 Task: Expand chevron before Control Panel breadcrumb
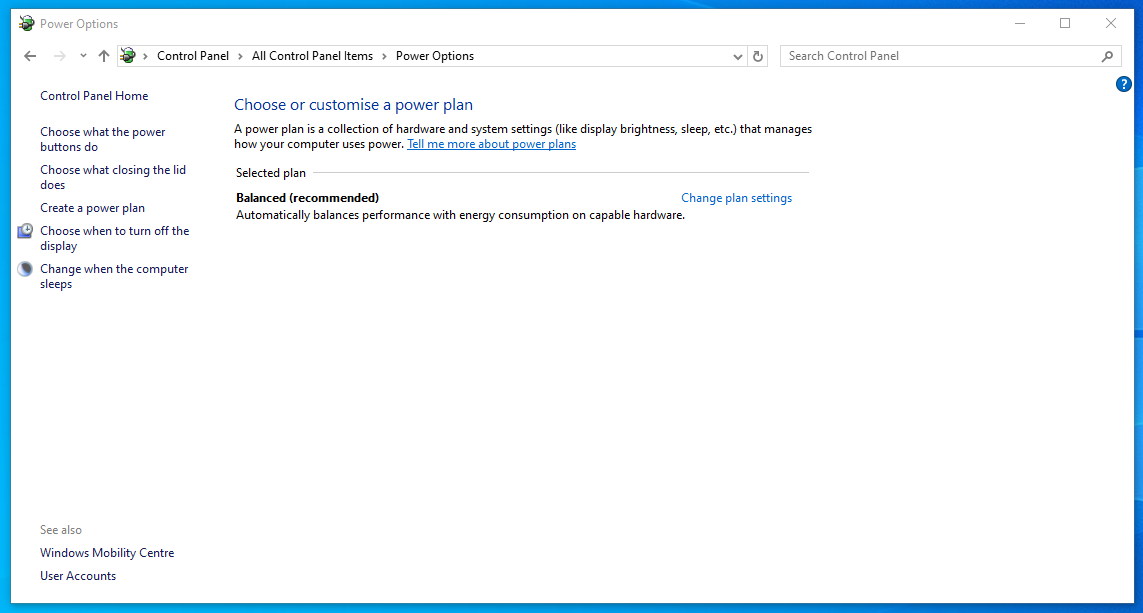pos(145,56)
